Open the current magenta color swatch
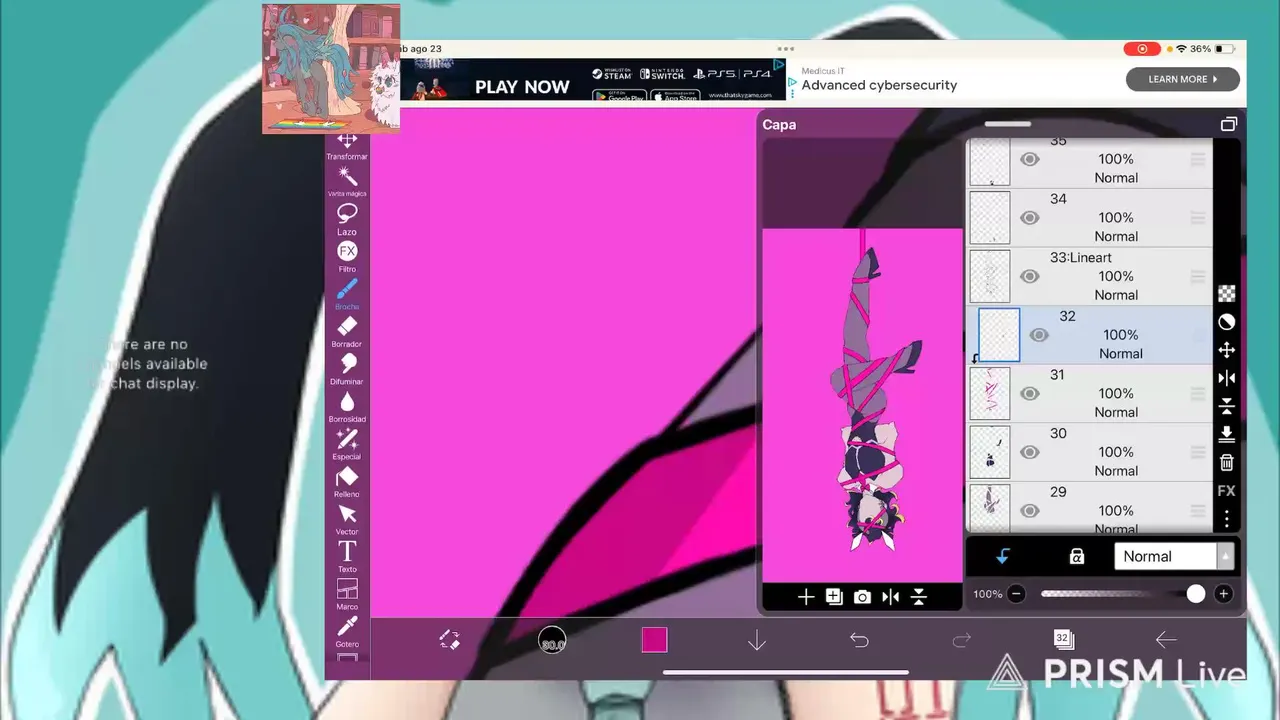This screenshot has height=720, width=1280. 654,640
